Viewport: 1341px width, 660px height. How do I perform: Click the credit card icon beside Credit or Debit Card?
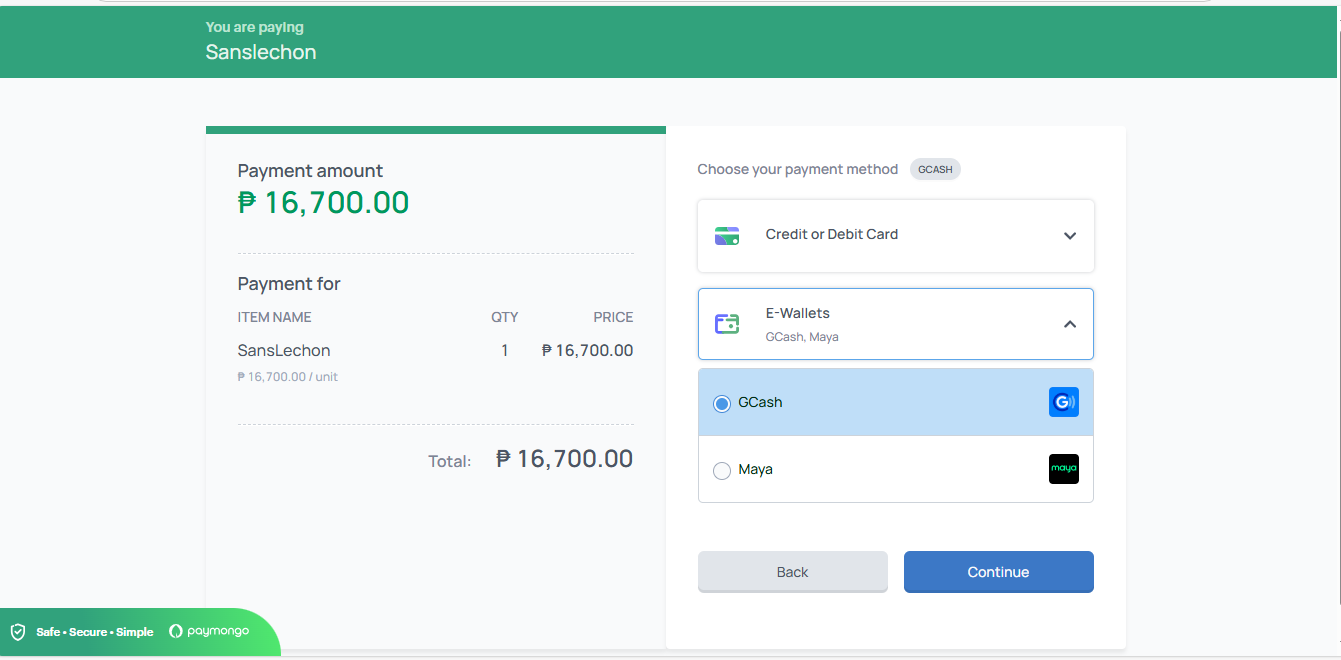(727, 235)
